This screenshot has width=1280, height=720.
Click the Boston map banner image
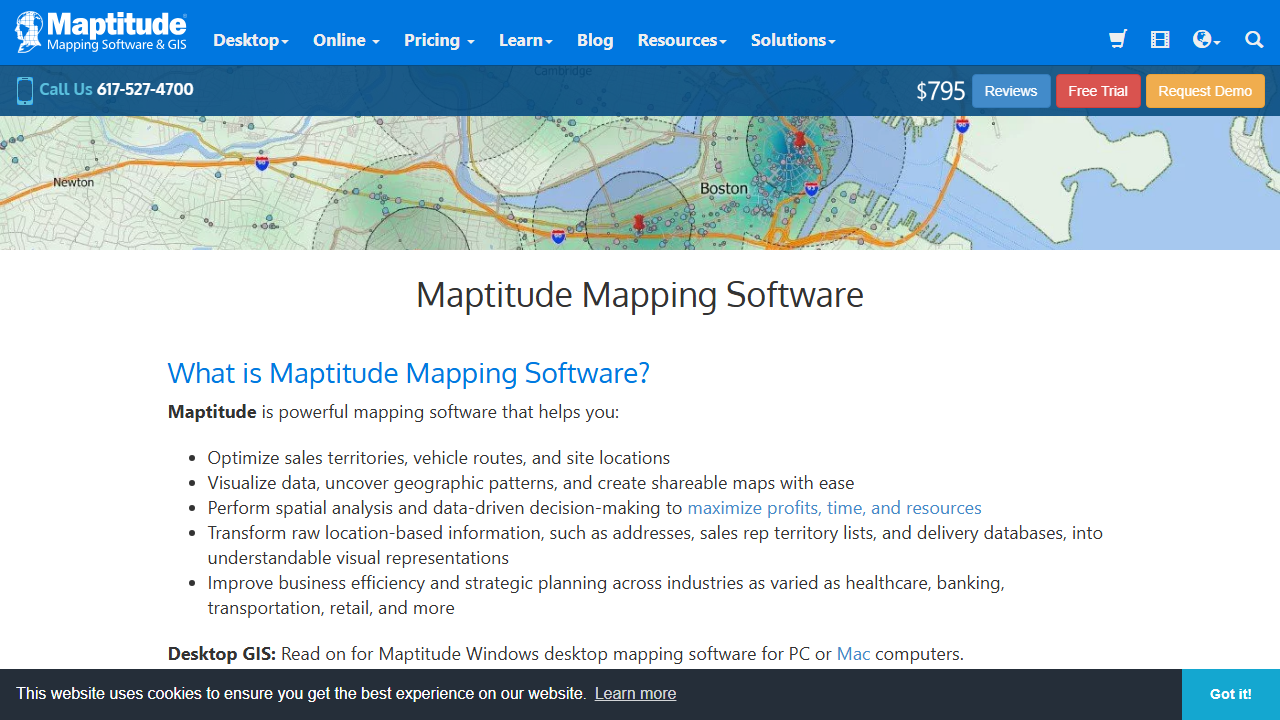(640, 183)
